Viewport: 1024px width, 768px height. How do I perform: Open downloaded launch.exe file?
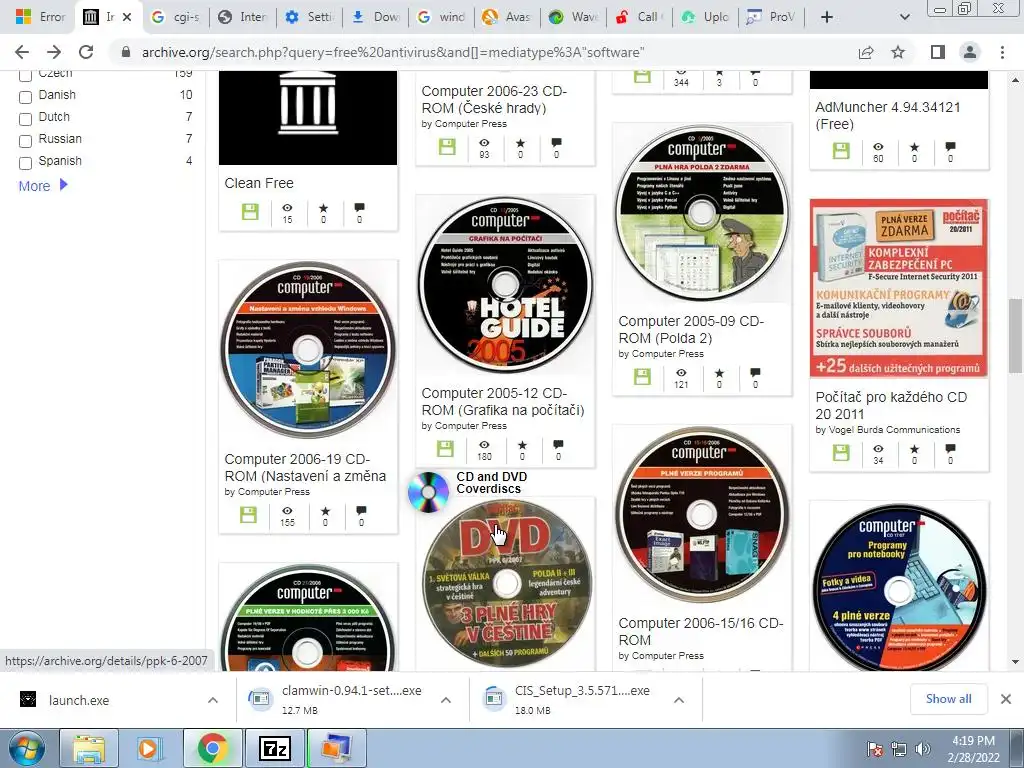pyautogui.click(x=78, y=700)
